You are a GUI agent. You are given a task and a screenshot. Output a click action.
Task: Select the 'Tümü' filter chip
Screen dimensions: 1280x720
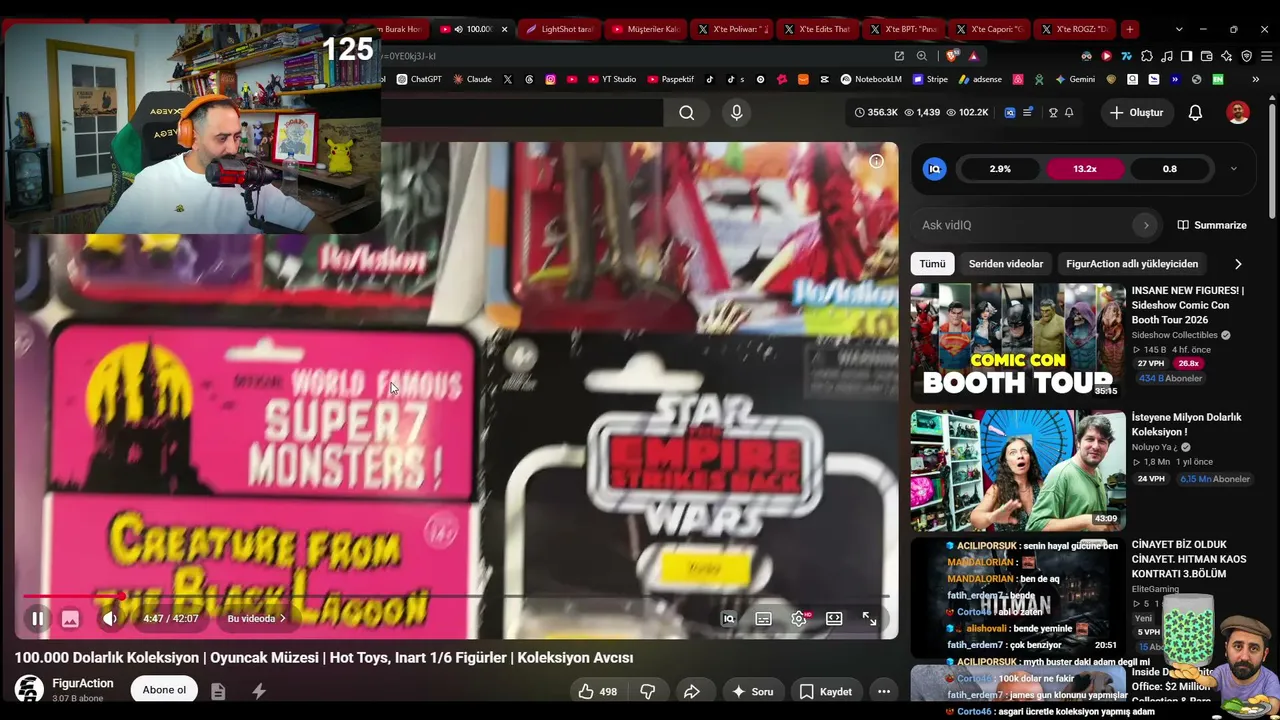pos(932,264)
